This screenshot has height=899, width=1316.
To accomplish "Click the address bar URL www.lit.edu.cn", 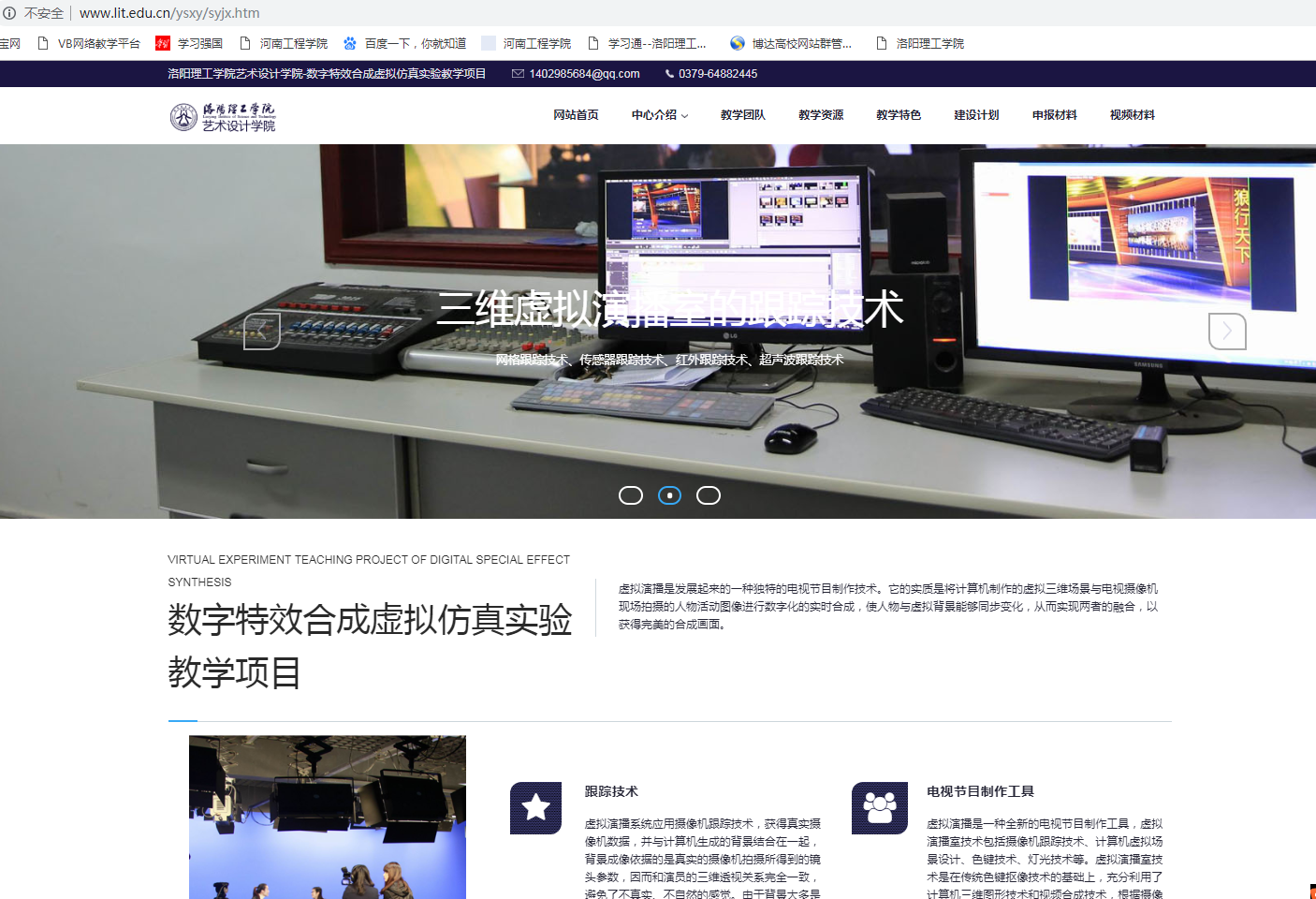I will 169,13.
